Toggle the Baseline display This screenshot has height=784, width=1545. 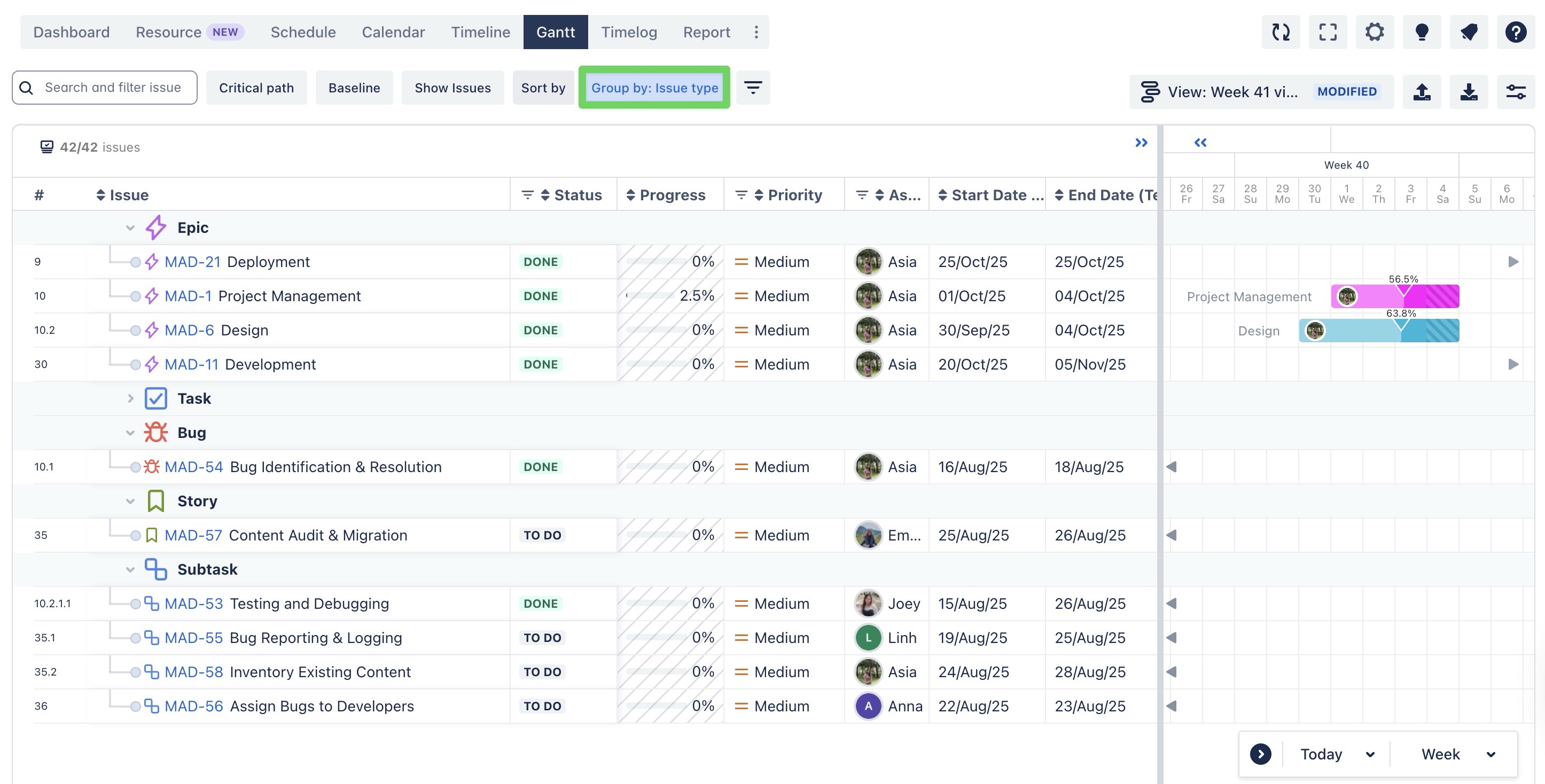tap(354, 88)
